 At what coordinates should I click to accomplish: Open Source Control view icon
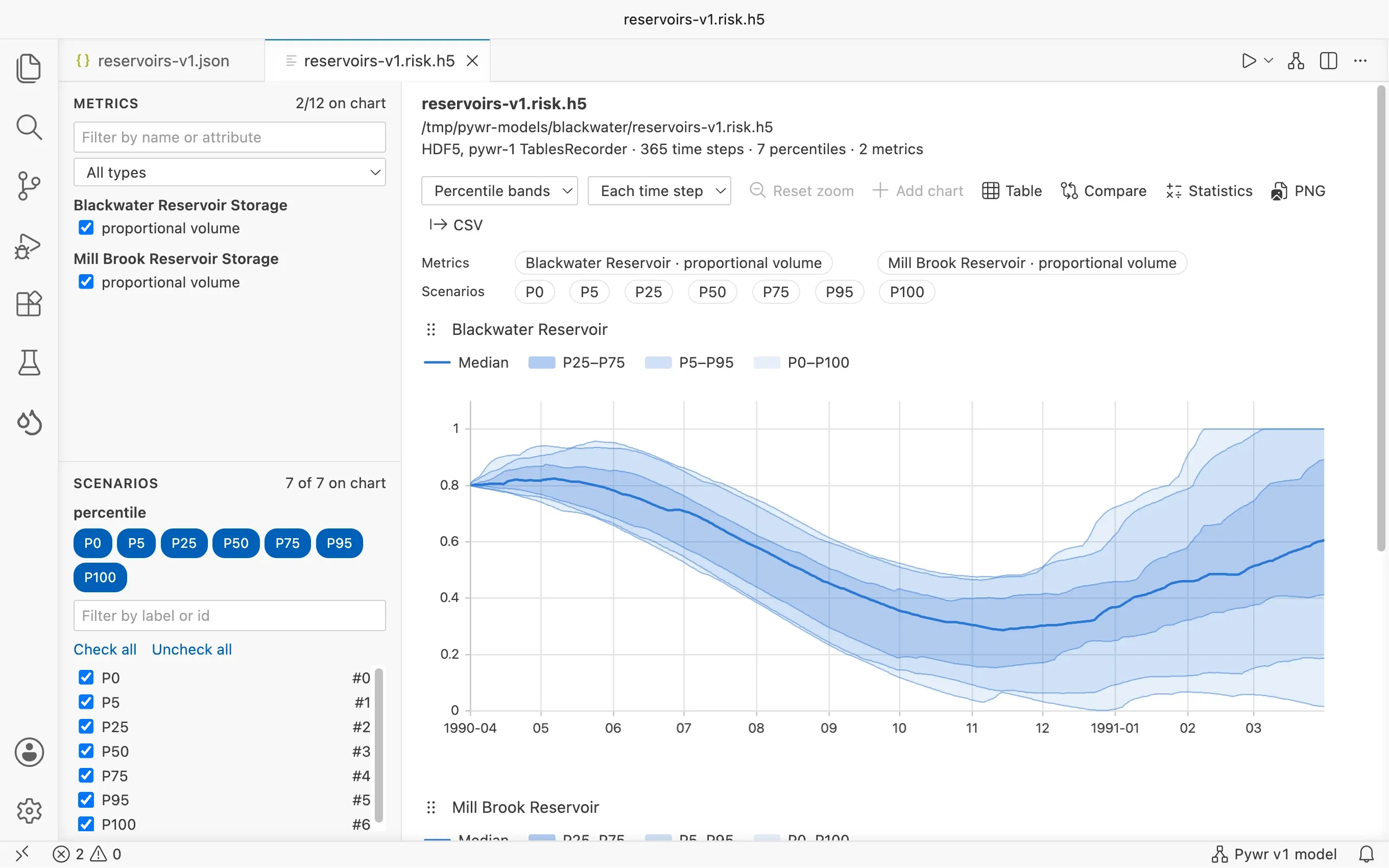[x=29, y=186]
